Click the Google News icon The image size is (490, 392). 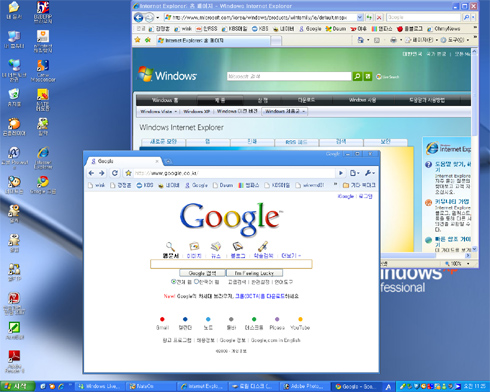click(x=216, y=247)
